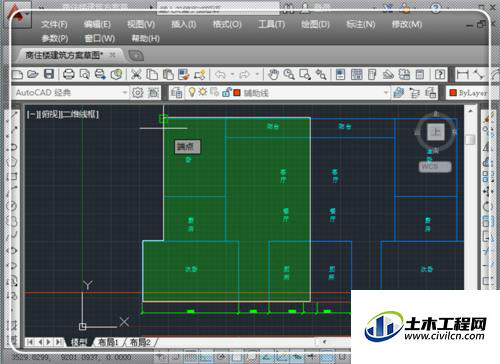Click the New drawing icon
500x364 pixels.
(17, 74)
